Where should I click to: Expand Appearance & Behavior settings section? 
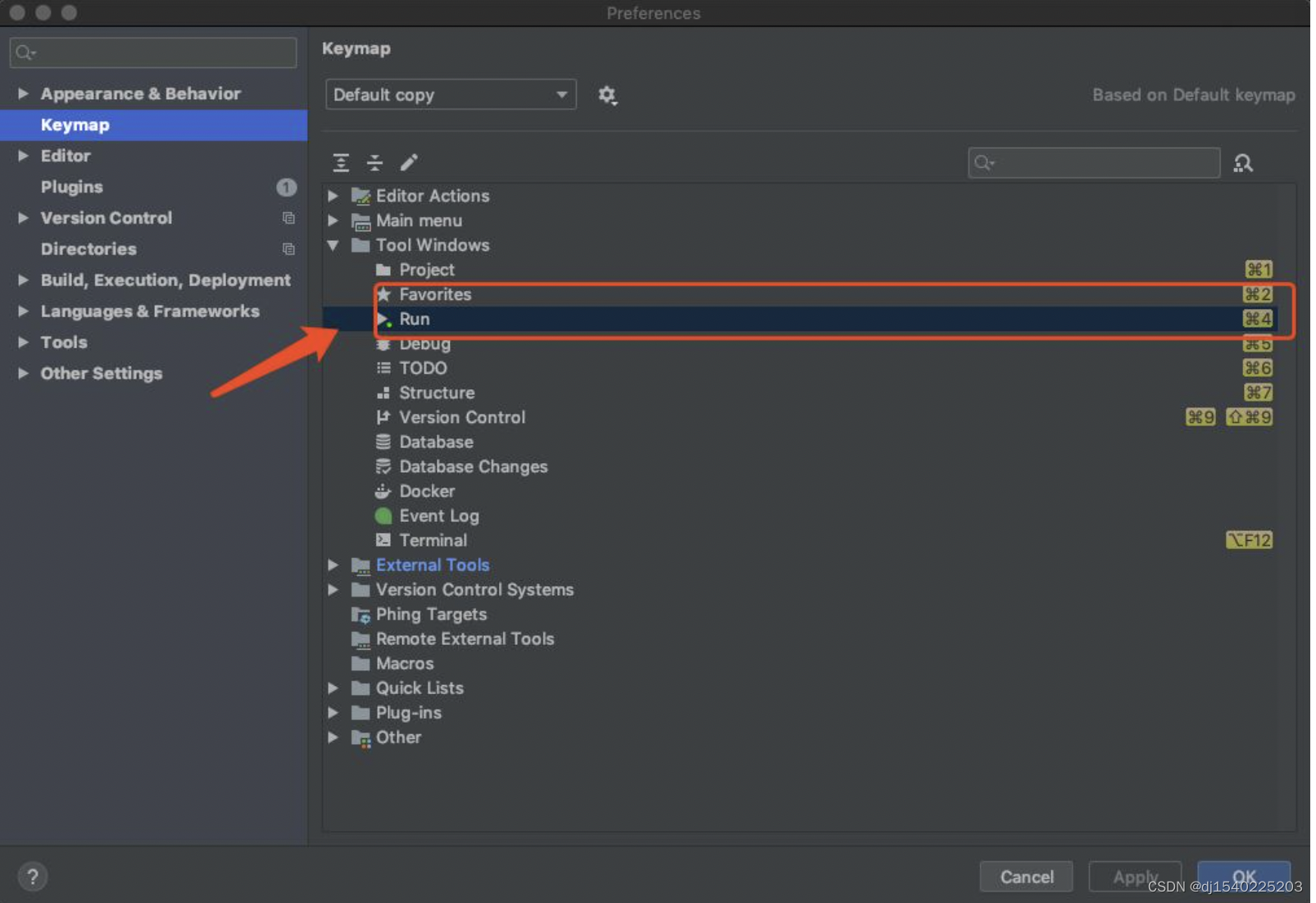(23, 93)
